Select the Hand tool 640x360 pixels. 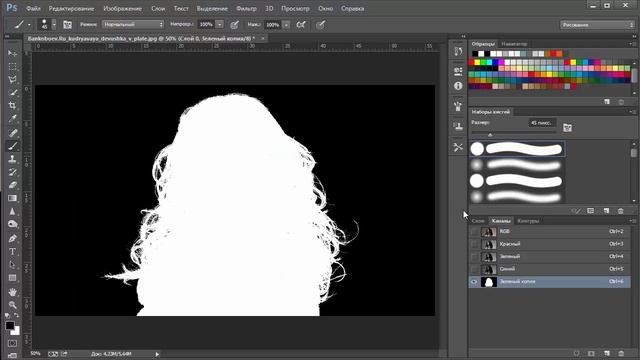click(12, 292)
